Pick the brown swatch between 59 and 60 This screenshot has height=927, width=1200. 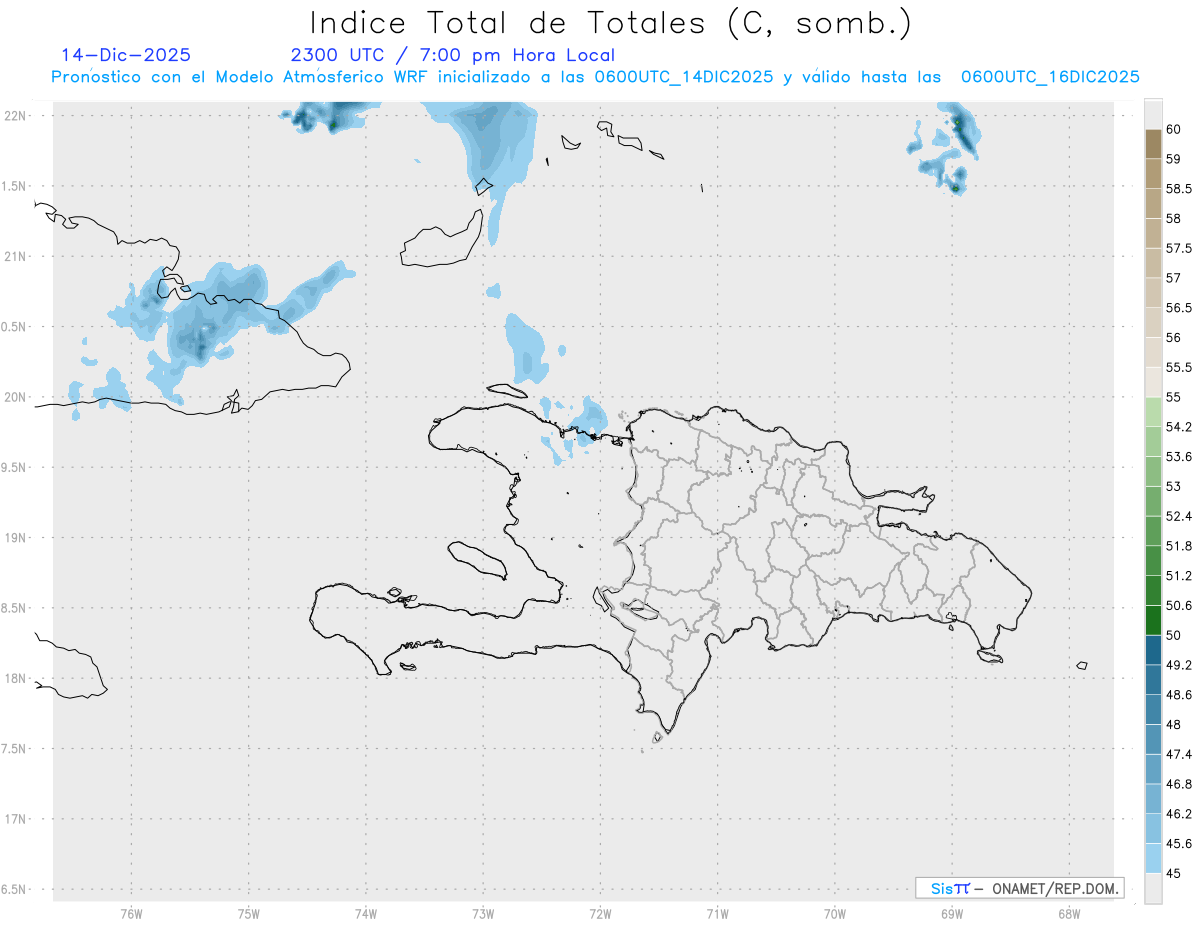[x=1153, y=144]
